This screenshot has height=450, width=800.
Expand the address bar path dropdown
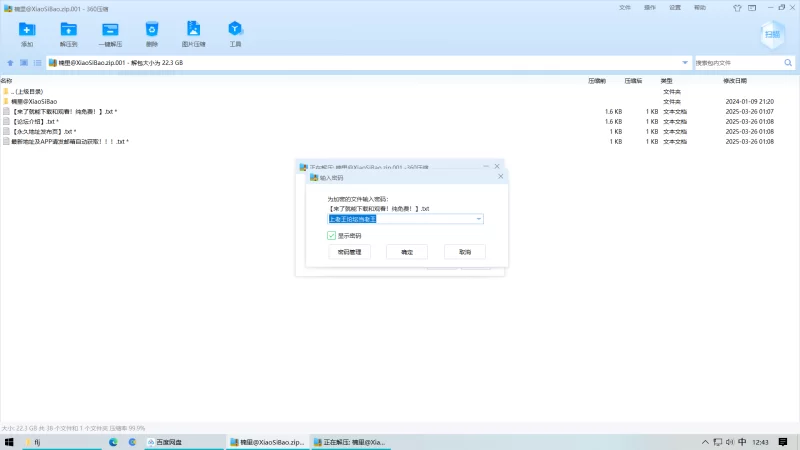(x=685, y=63)
